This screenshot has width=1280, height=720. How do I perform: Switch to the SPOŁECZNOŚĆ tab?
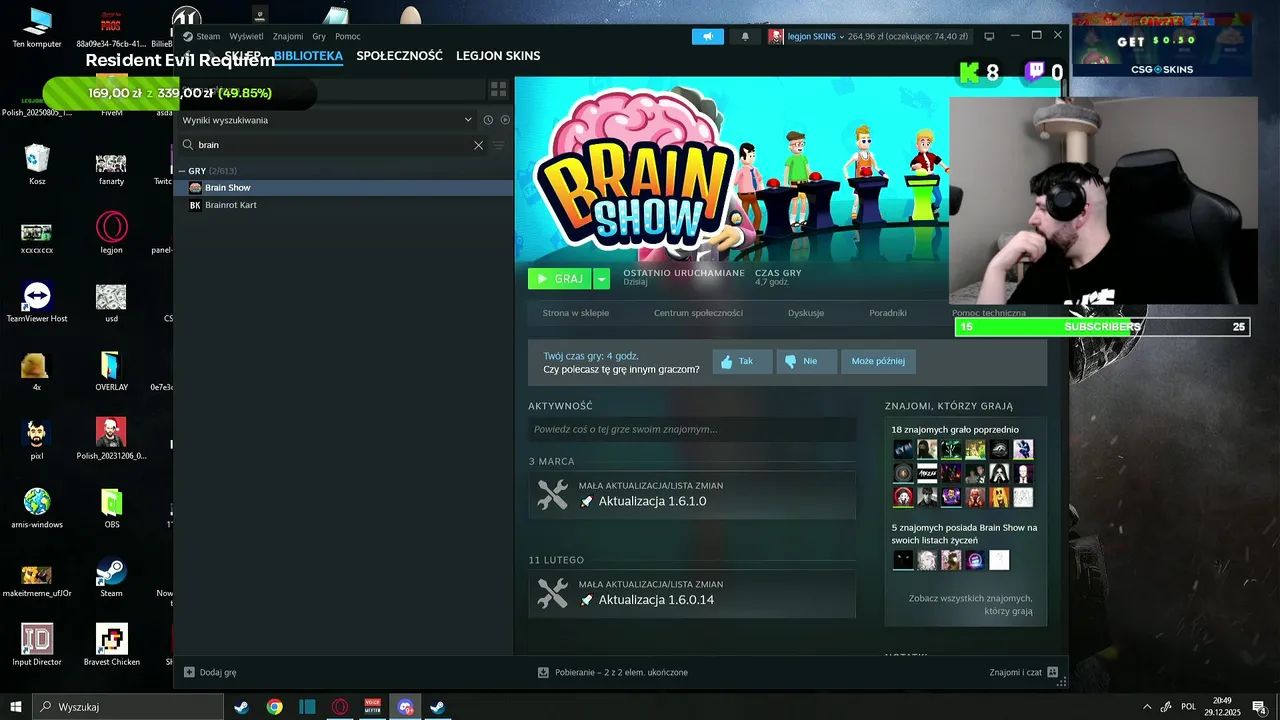(399, 56)
